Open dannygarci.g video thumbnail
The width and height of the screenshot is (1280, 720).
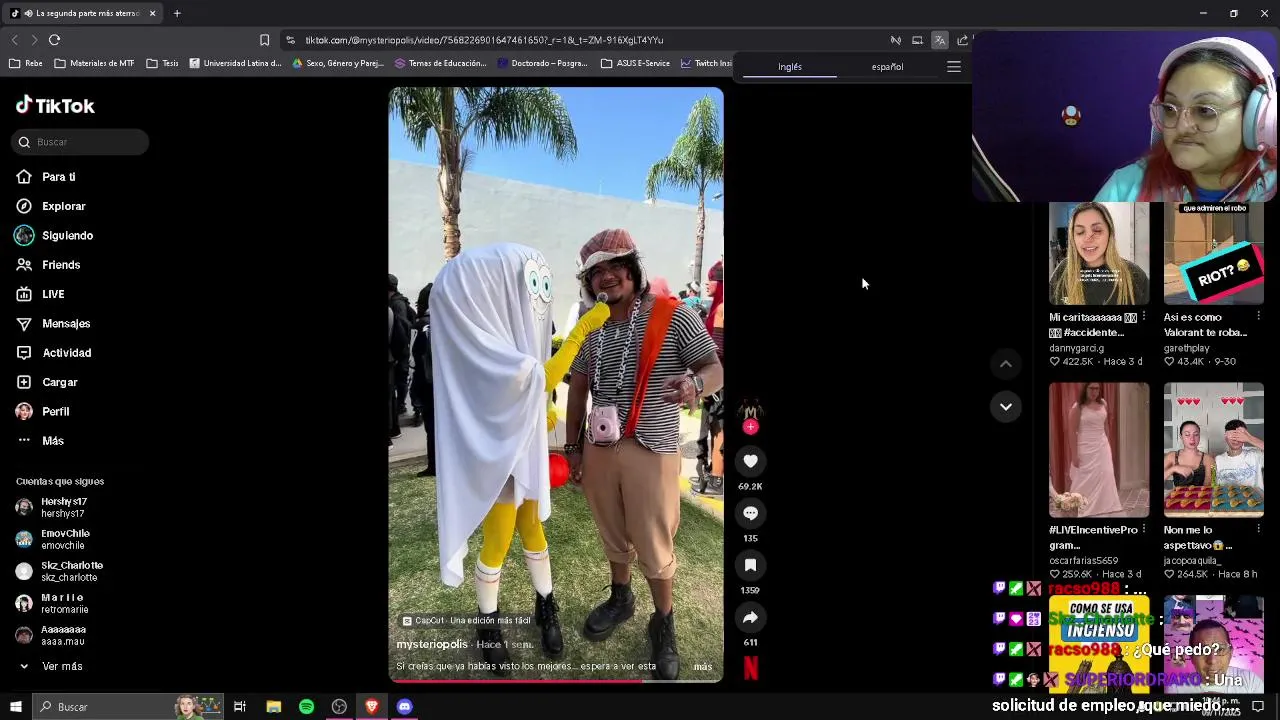coord(1098,254)
